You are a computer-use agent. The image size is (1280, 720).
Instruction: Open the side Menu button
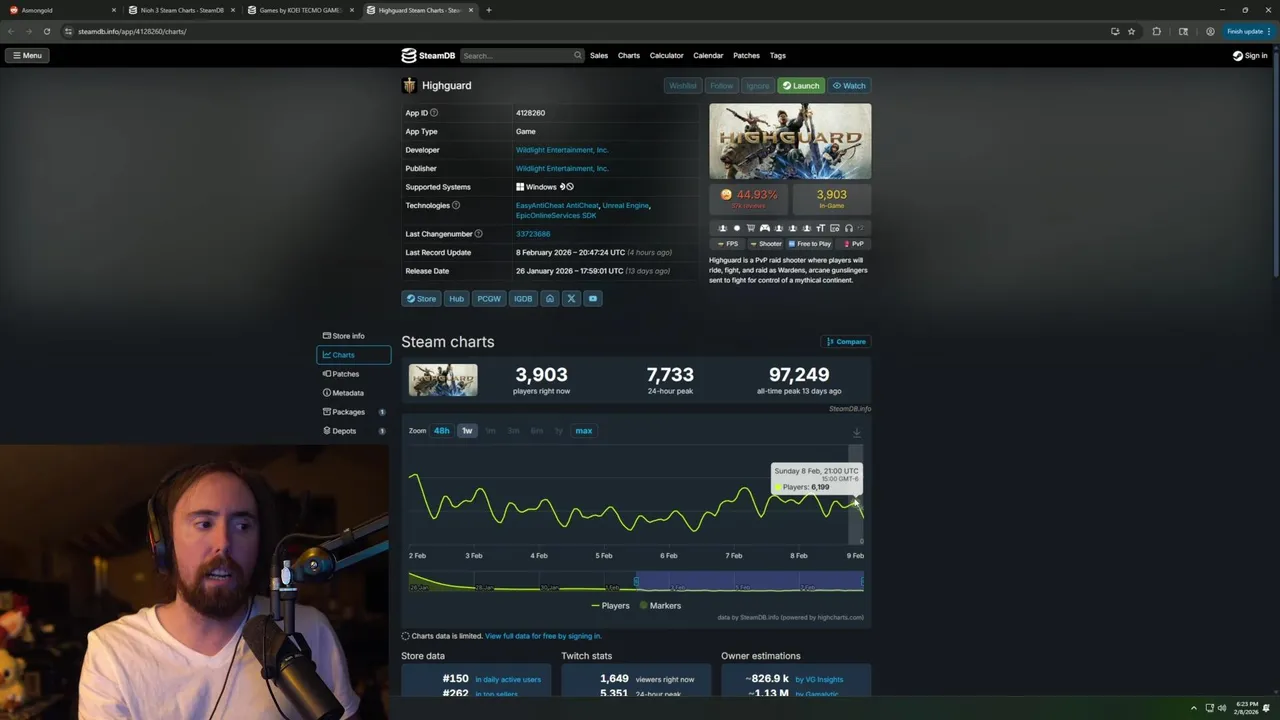pyautogui.click(x=27, y=56)
